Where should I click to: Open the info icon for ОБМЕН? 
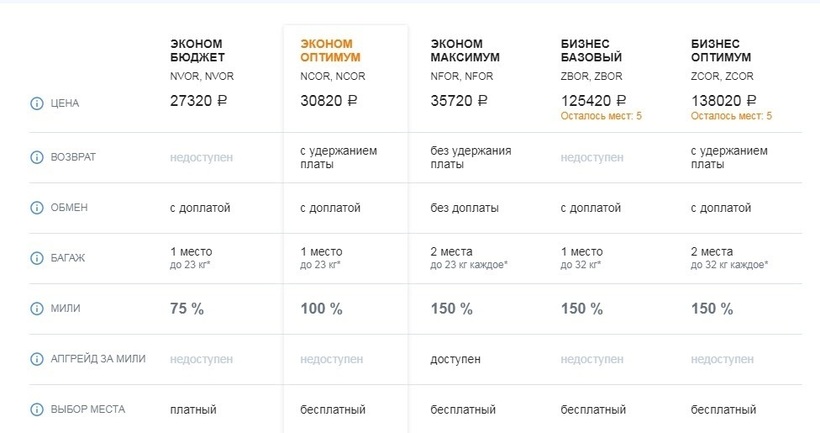click(x=37, y=208)
